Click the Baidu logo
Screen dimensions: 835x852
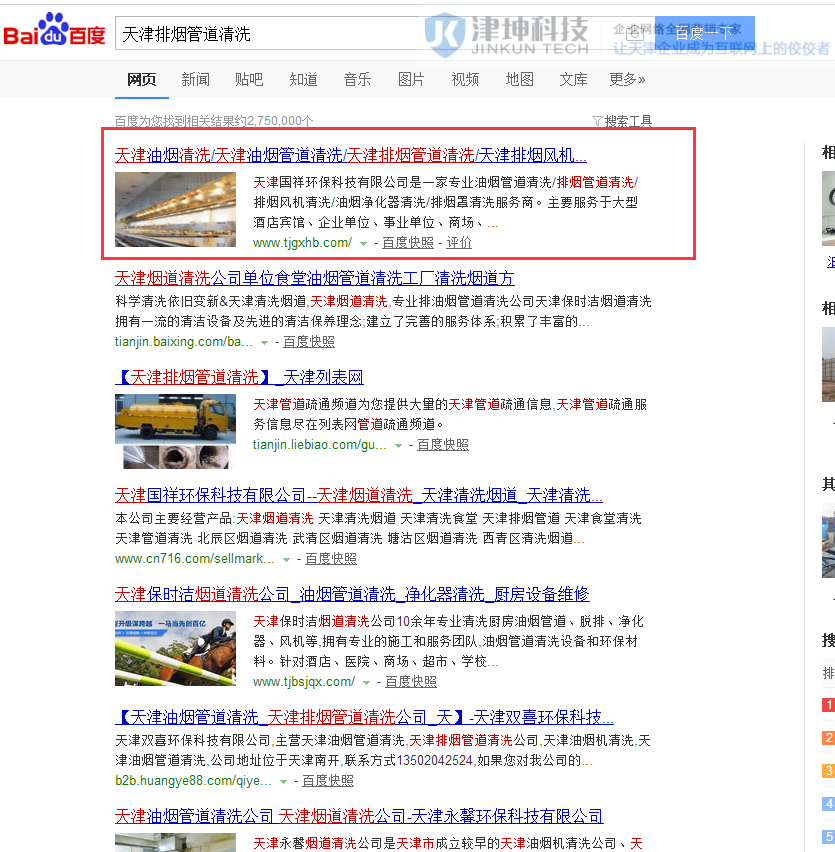click(x=54, y=30)
